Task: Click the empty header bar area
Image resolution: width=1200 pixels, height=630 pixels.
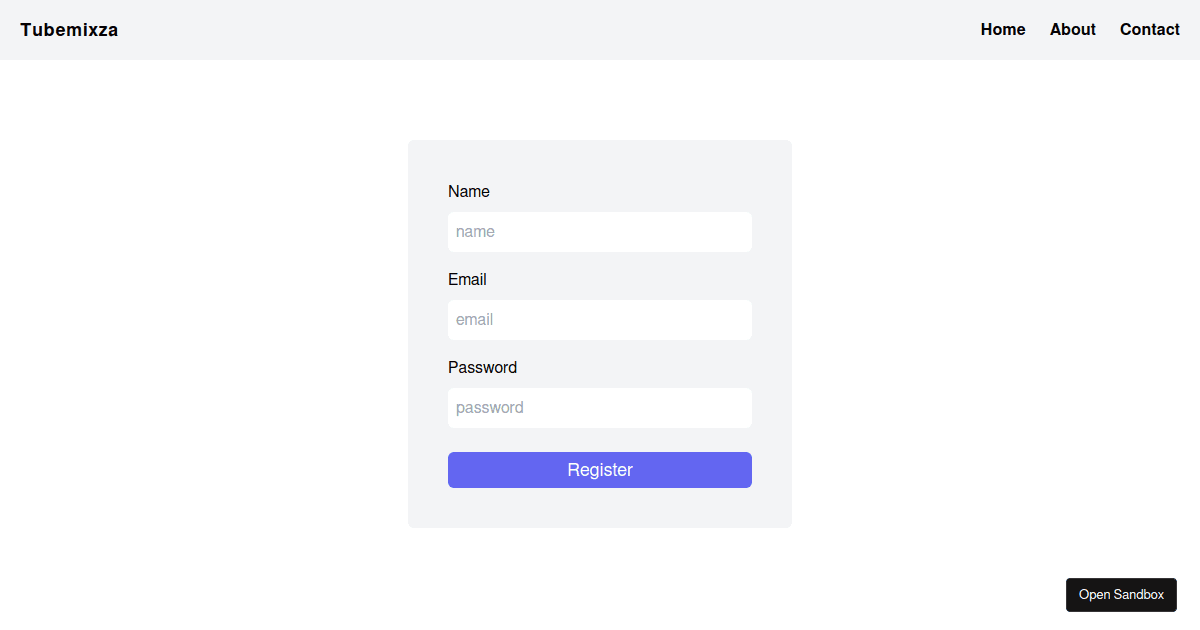Action: click(550, 30)
